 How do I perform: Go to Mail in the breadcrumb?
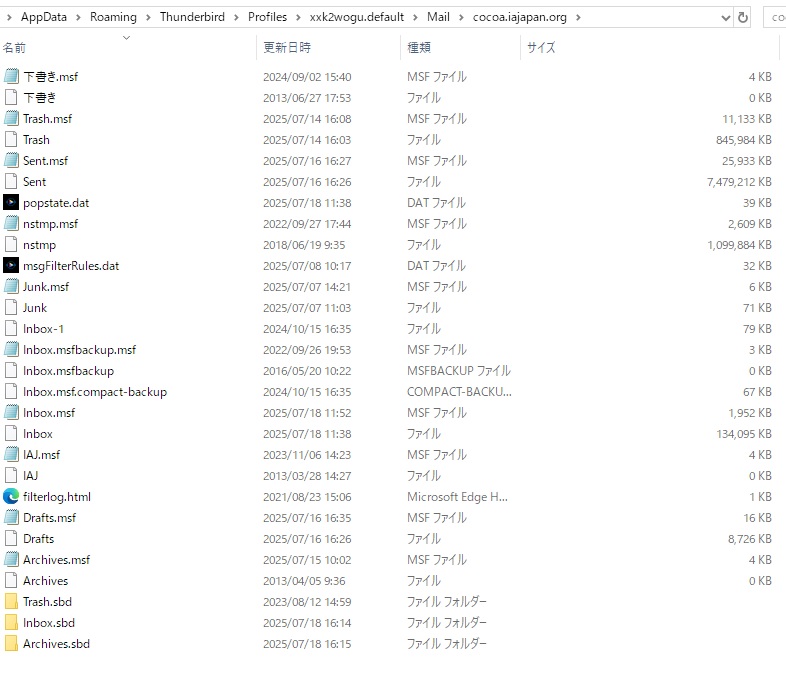[x=438, y=17]
